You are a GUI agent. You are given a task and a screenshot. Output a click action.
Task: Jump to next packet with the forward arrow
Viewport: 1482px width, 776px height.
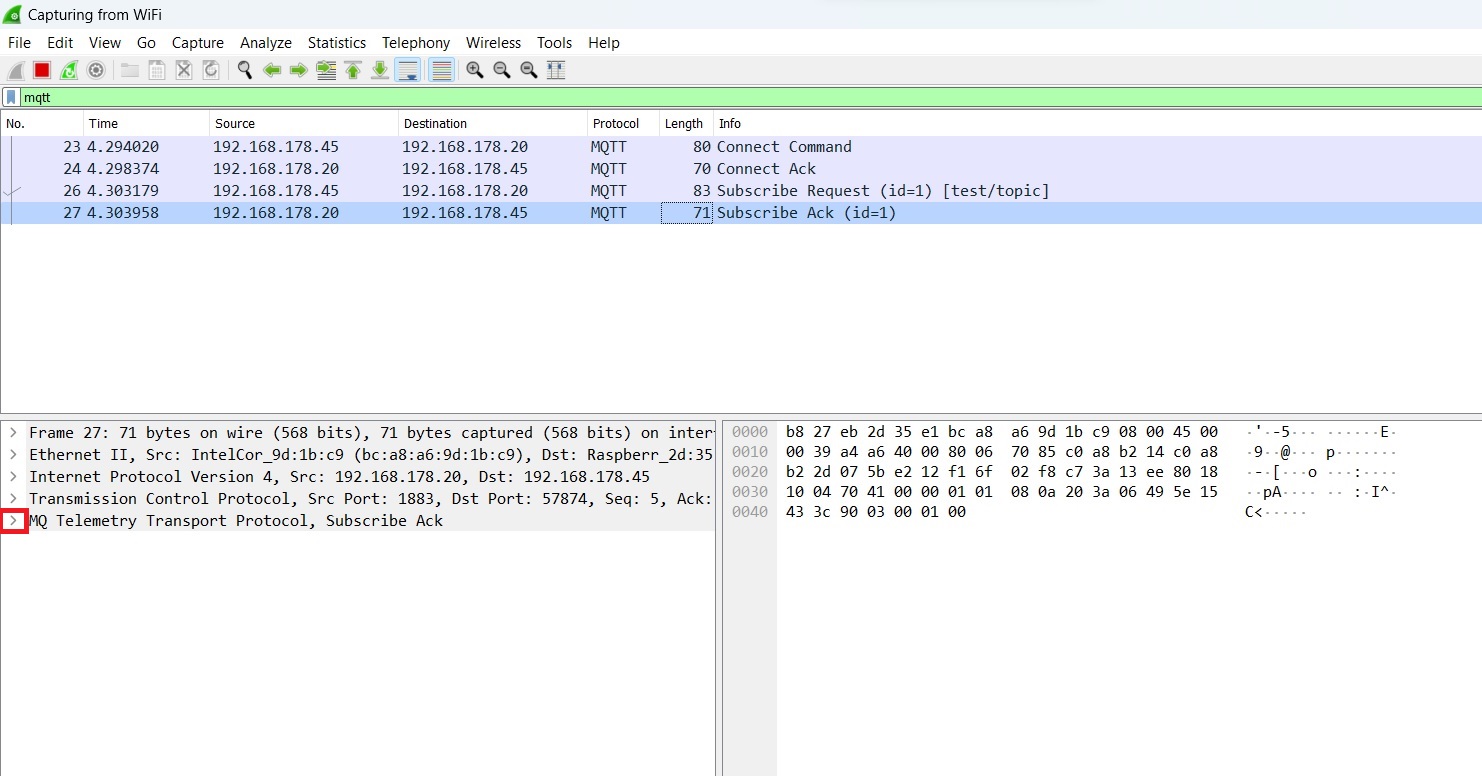pos(299,69)
